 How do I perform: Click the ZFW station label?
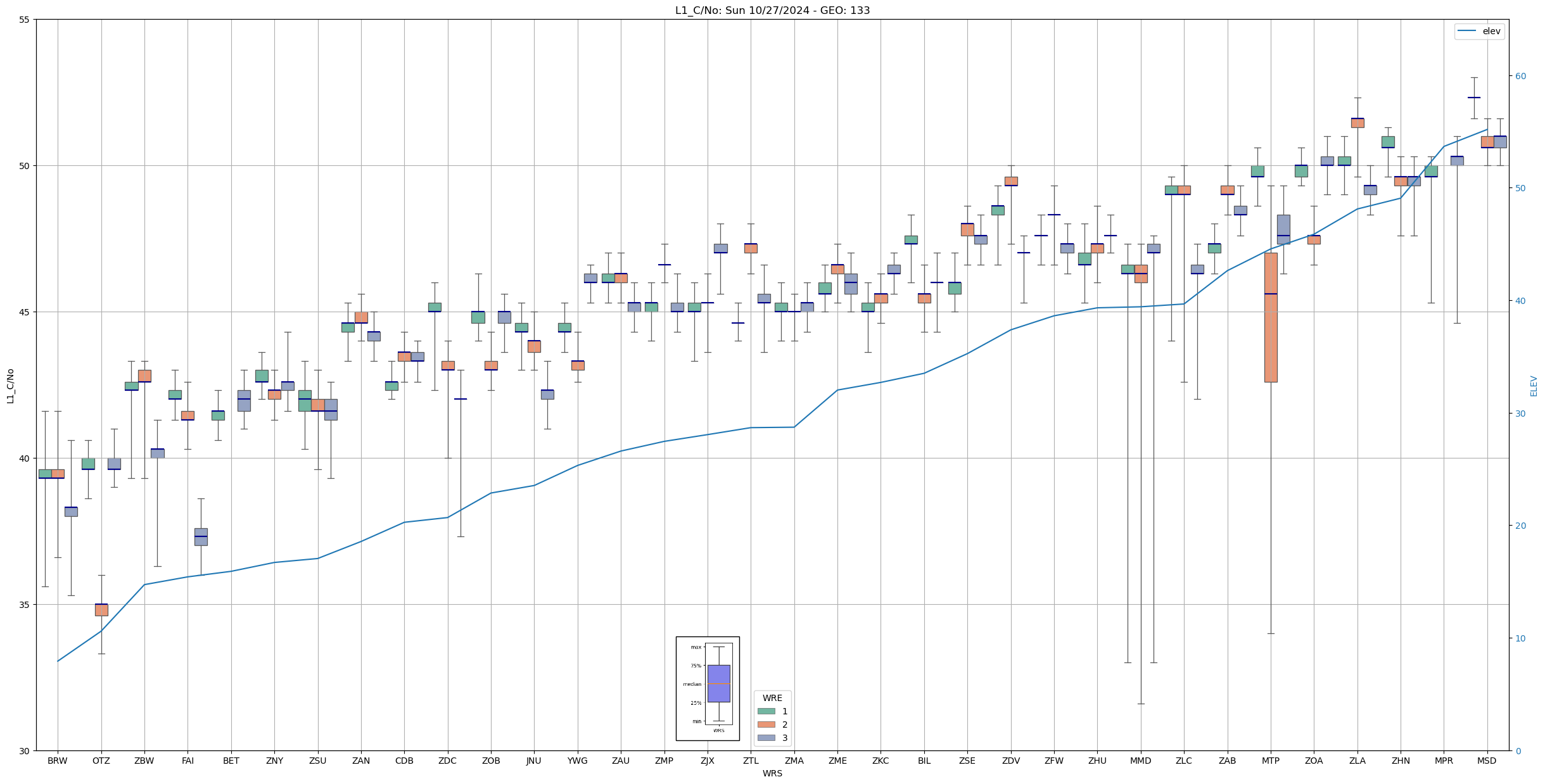coord(1054,761)
